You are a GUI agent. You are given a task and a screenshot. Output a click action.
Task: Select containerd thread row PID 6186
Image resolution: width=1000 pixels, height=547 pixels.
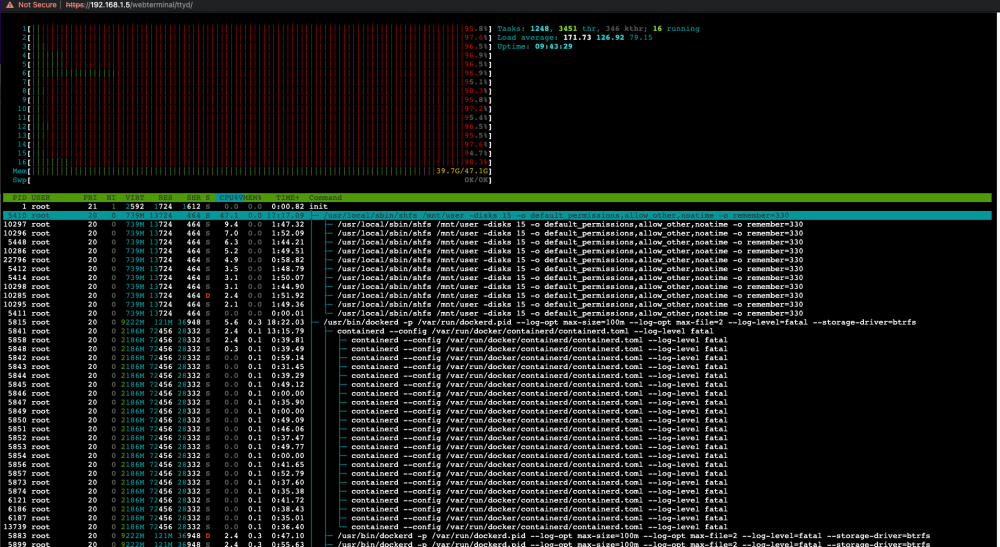[x=497, y=510]
